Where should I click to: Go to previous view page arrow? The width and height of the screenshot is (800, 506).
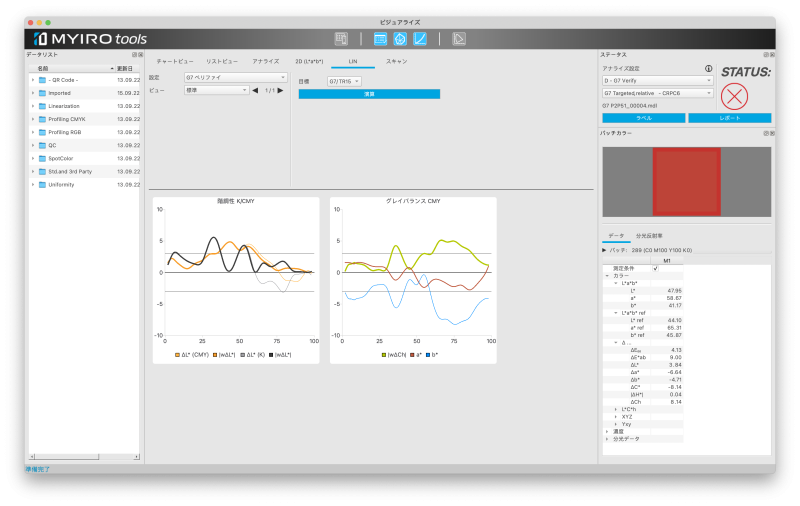coord(255,90)
